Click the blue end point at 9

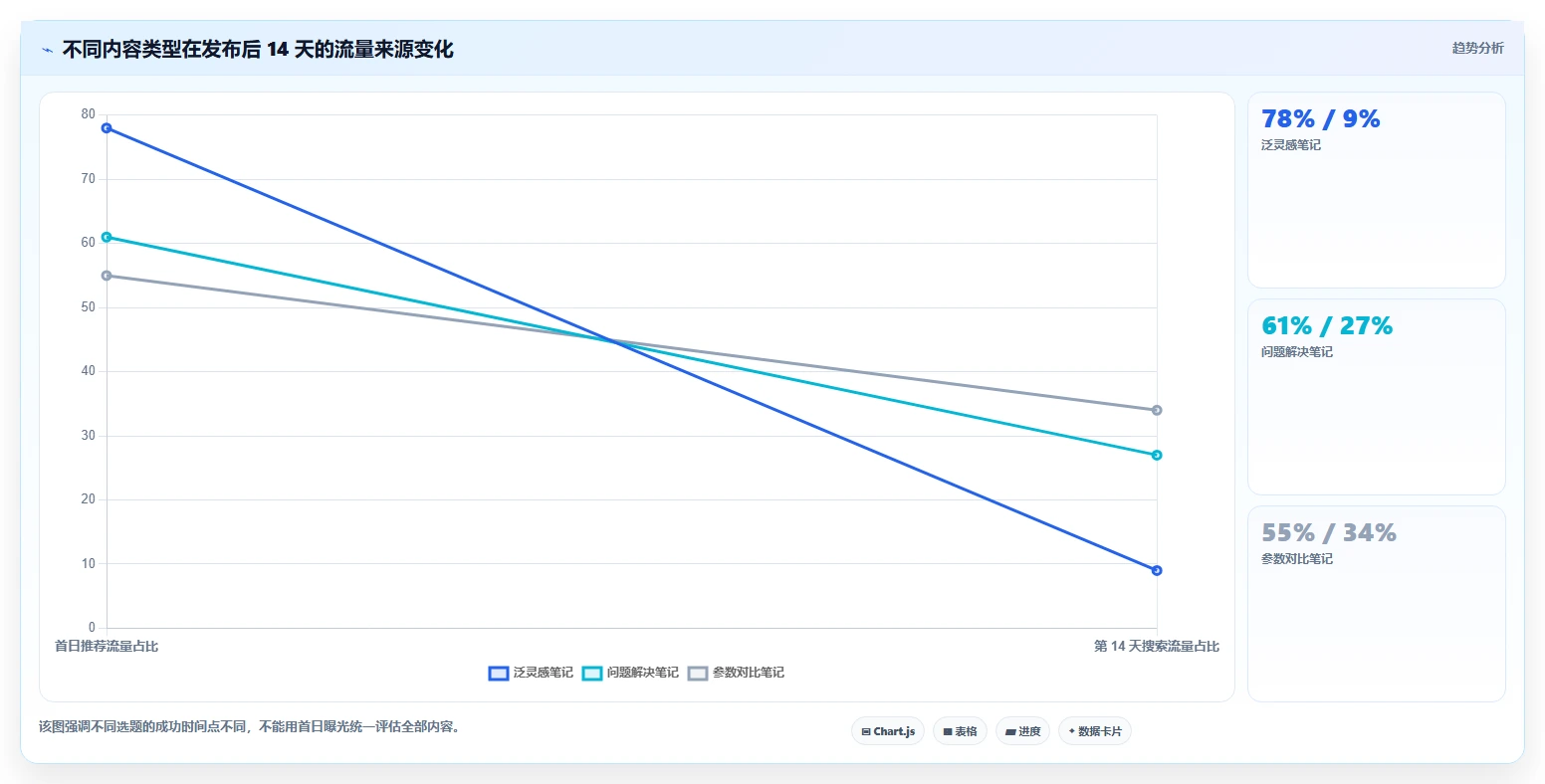[1157, 570]
